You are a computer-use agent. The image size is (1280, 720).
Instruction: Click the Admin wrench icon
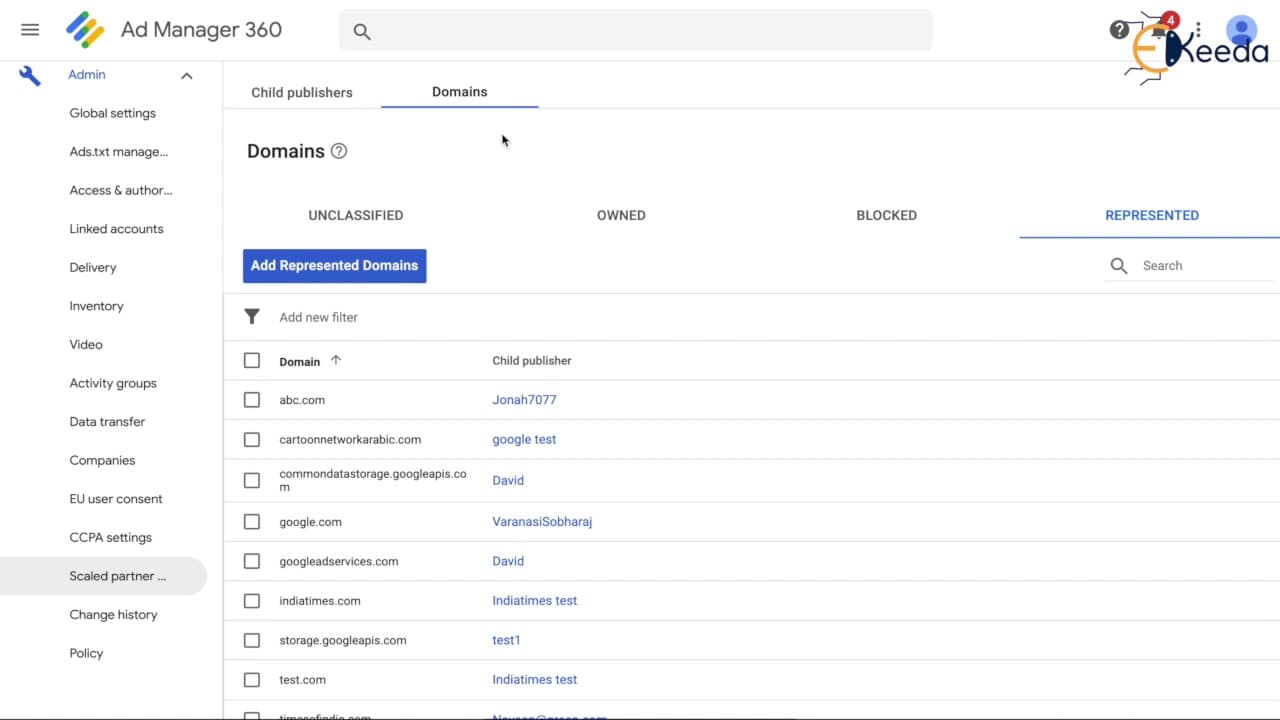[x=30, y=75]
